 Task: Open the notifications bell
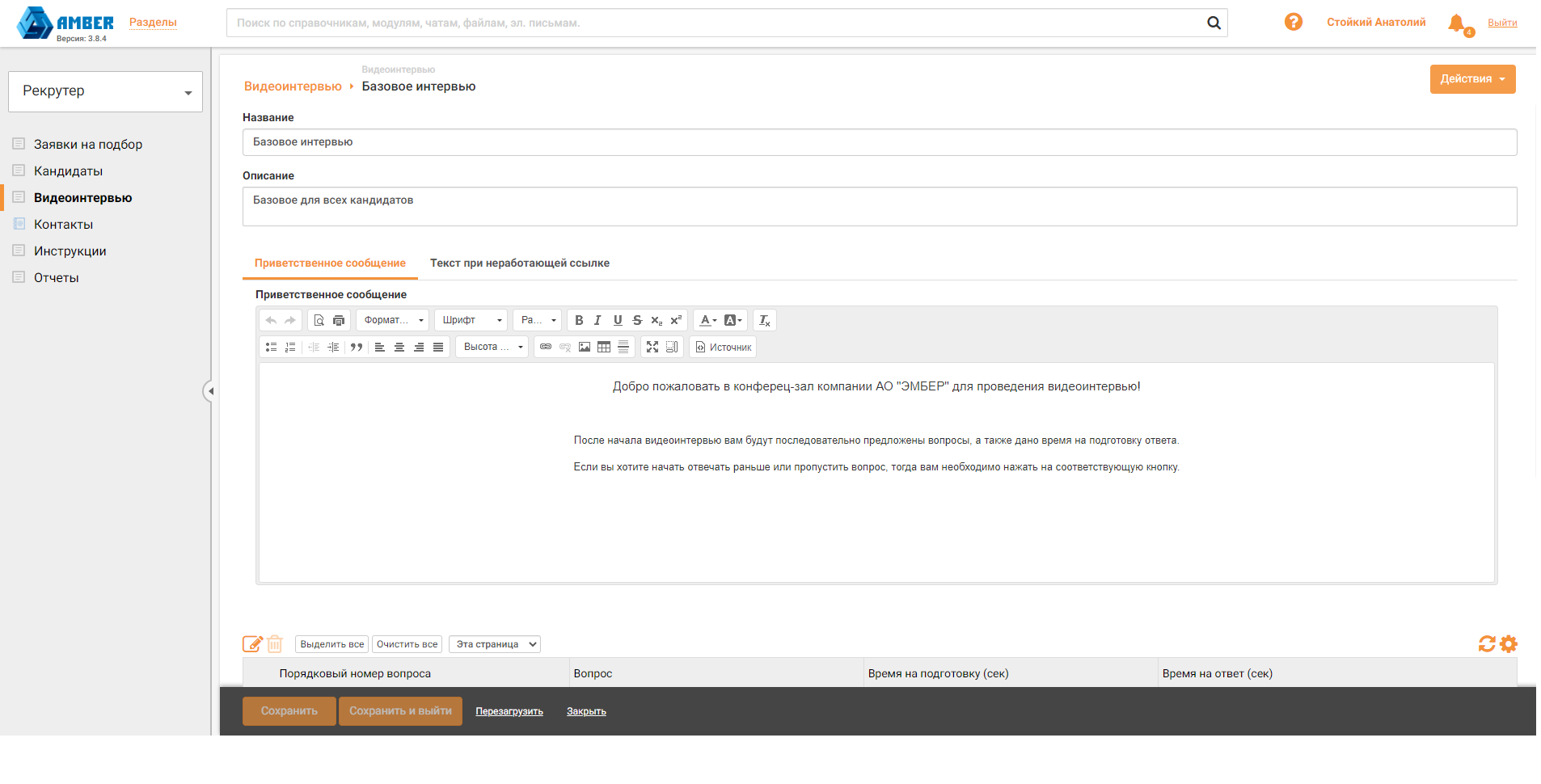(x=1458, y=23)
